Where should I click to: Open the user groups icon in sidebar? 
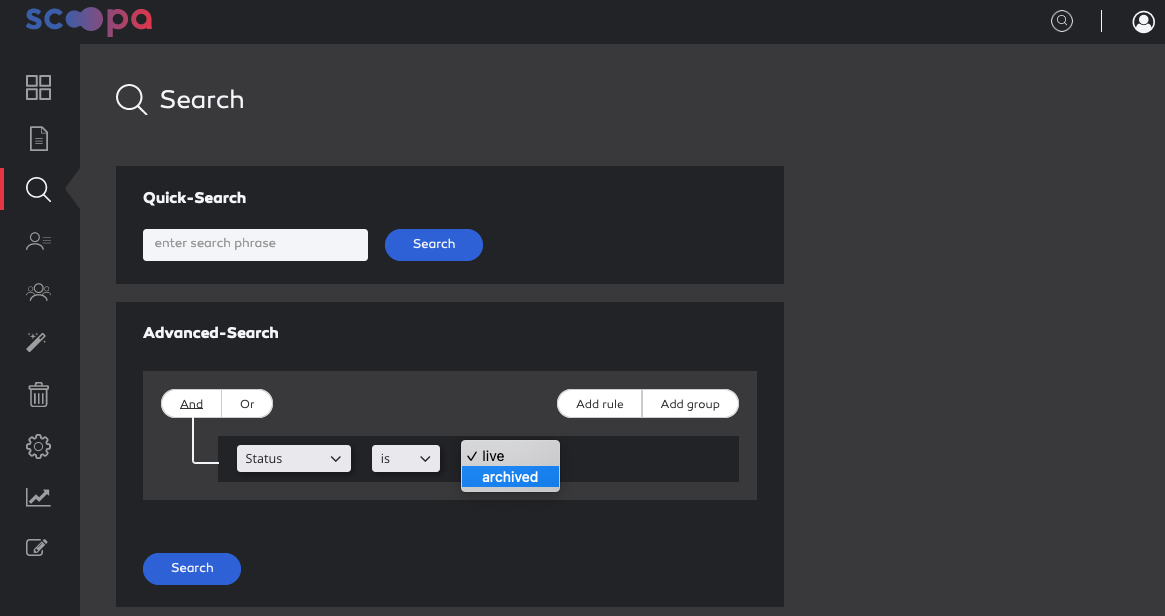pos(39,292)
